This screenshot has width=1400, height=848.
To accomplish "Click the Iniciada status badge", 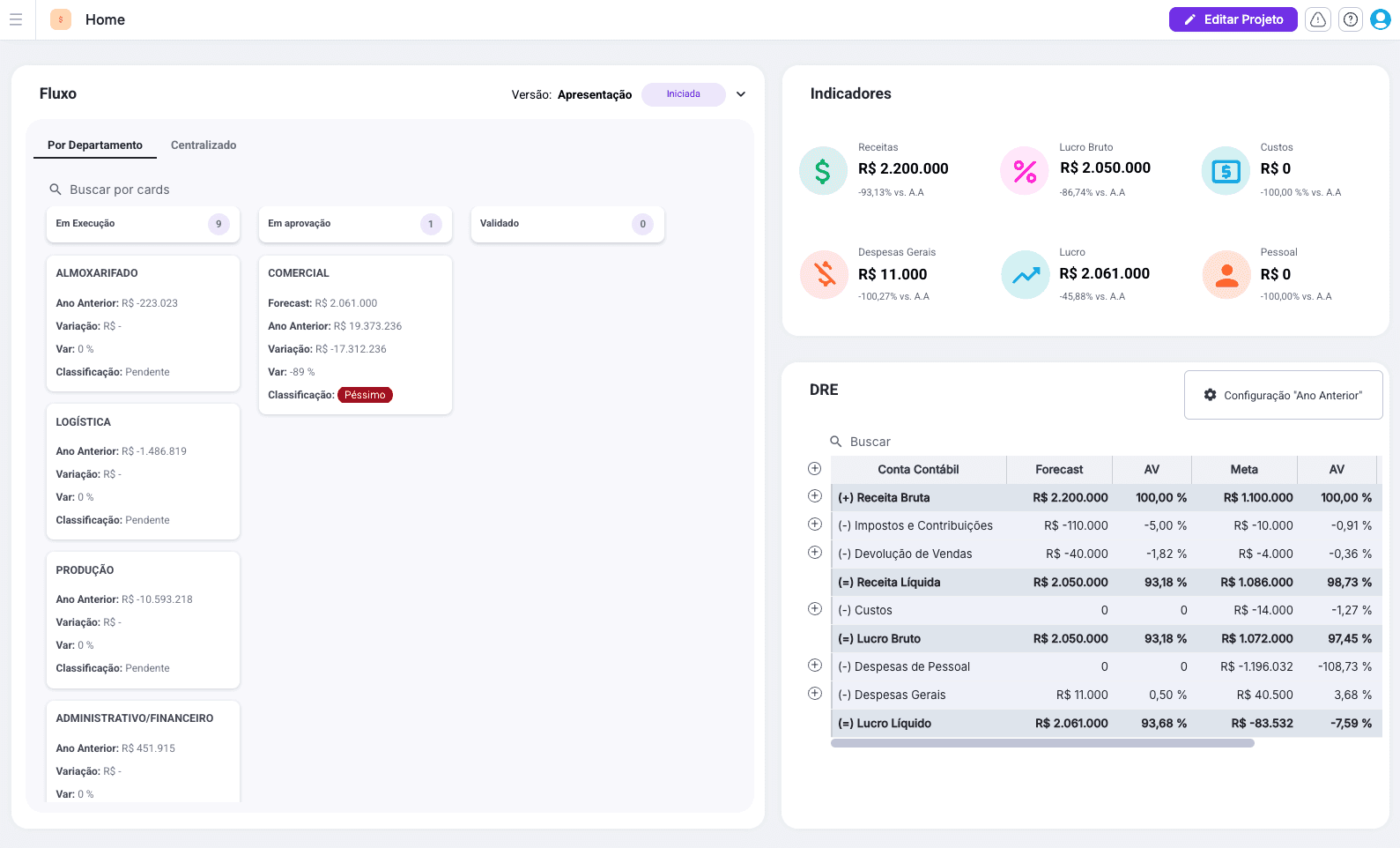I will click(x=684, y=94).
